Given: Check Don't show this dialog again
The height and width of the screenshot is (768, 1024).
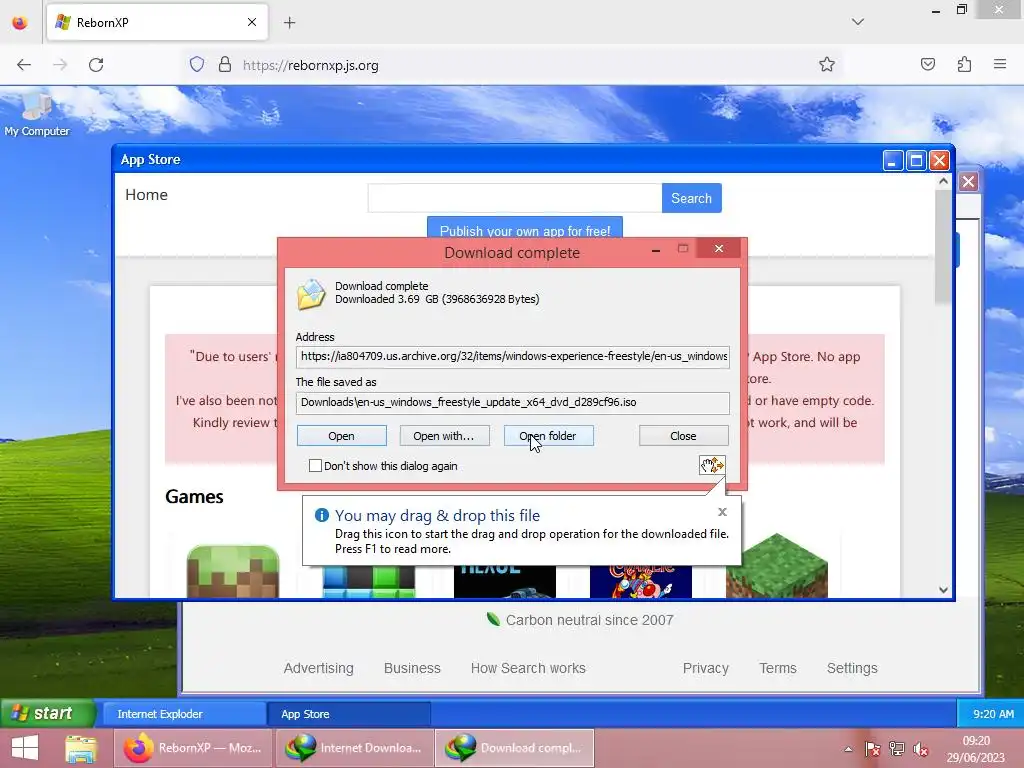Looking at the screenshot, I should (x=315, y=466).
